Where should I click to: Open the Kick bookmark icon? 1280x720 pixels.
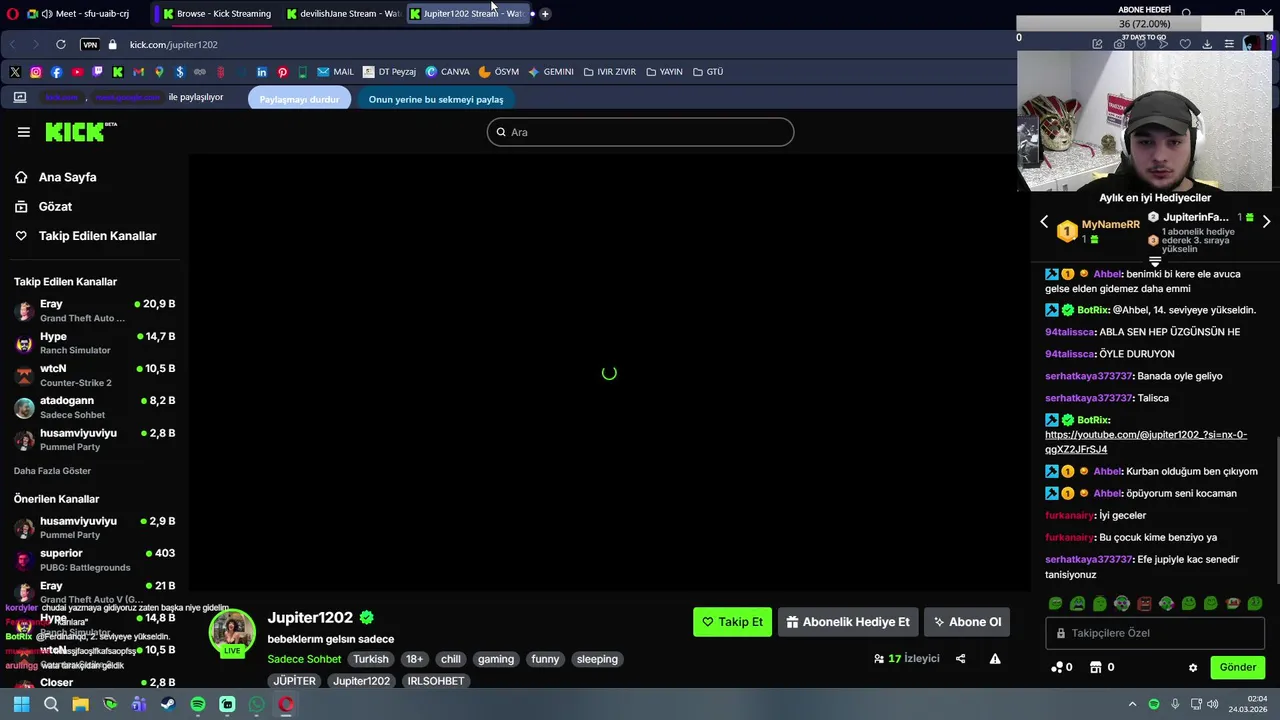point(118,72)
